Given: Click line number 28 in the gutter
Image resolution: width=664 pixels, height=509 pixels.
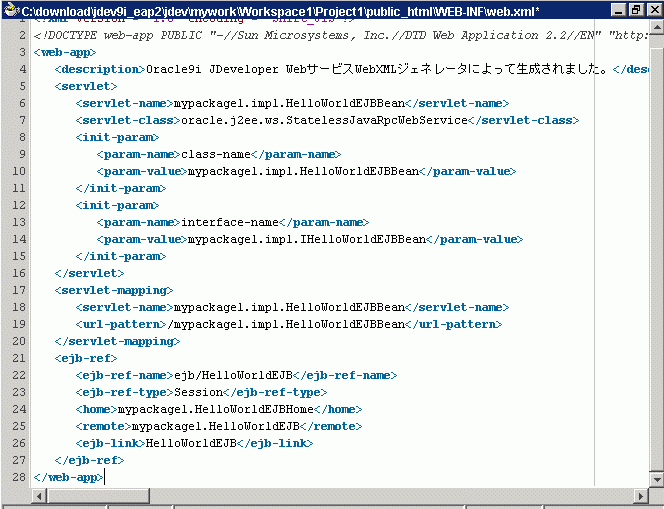Looking at the screenshot, I should tap(18, 477).
